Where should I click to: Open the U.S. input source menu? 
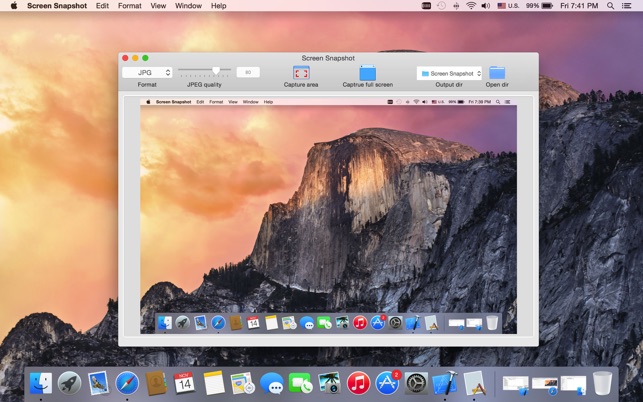point(508,6)
